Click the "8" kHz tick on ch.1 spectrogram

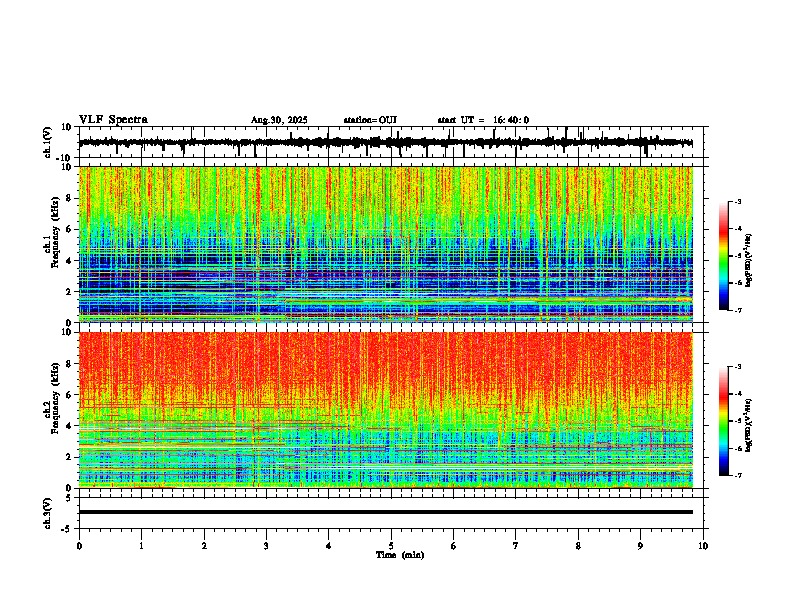[70, 198]
